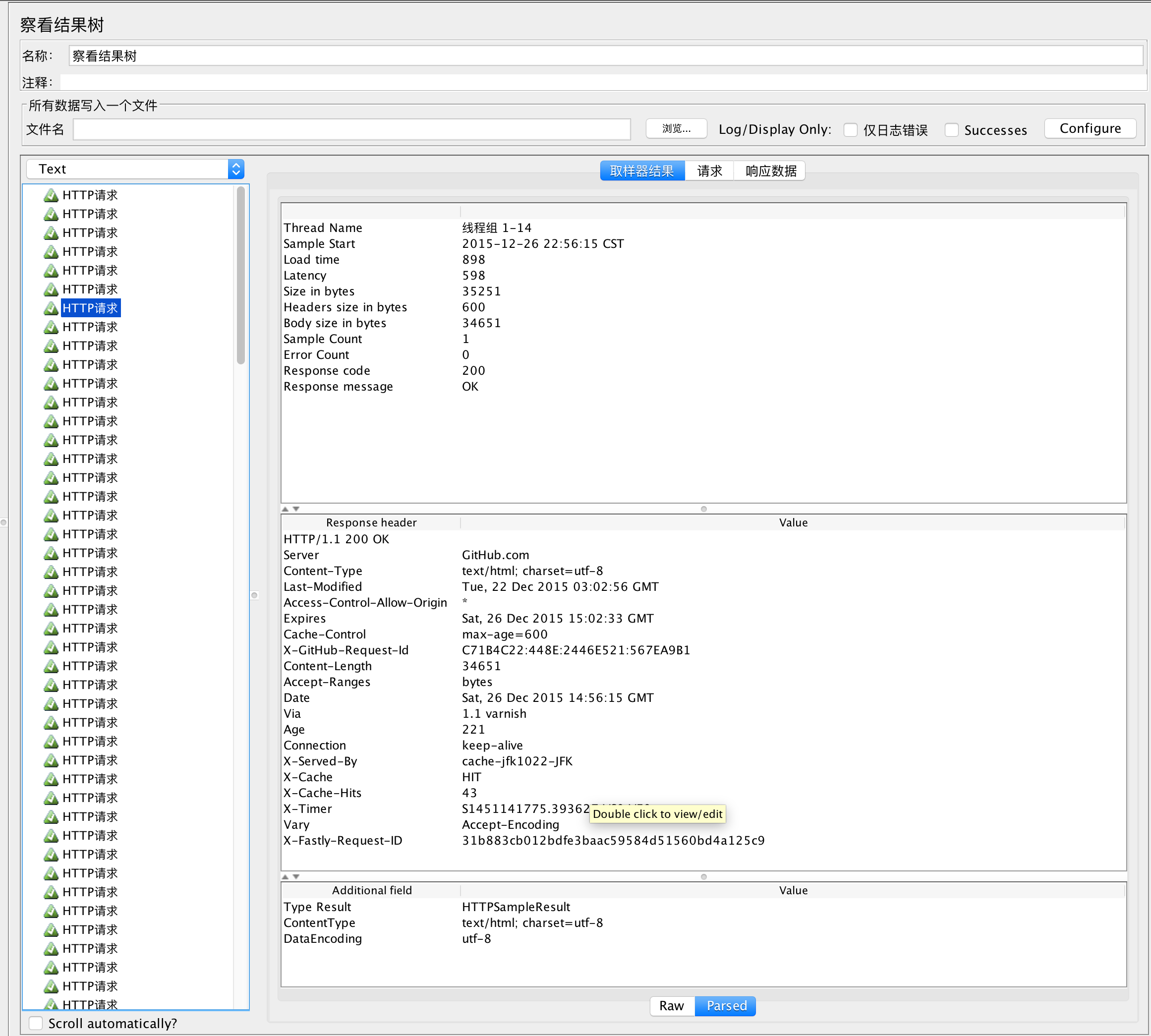1151x1036 pixels.
Task: Open the Text renderer dropdown
Action: coord(135,169)
